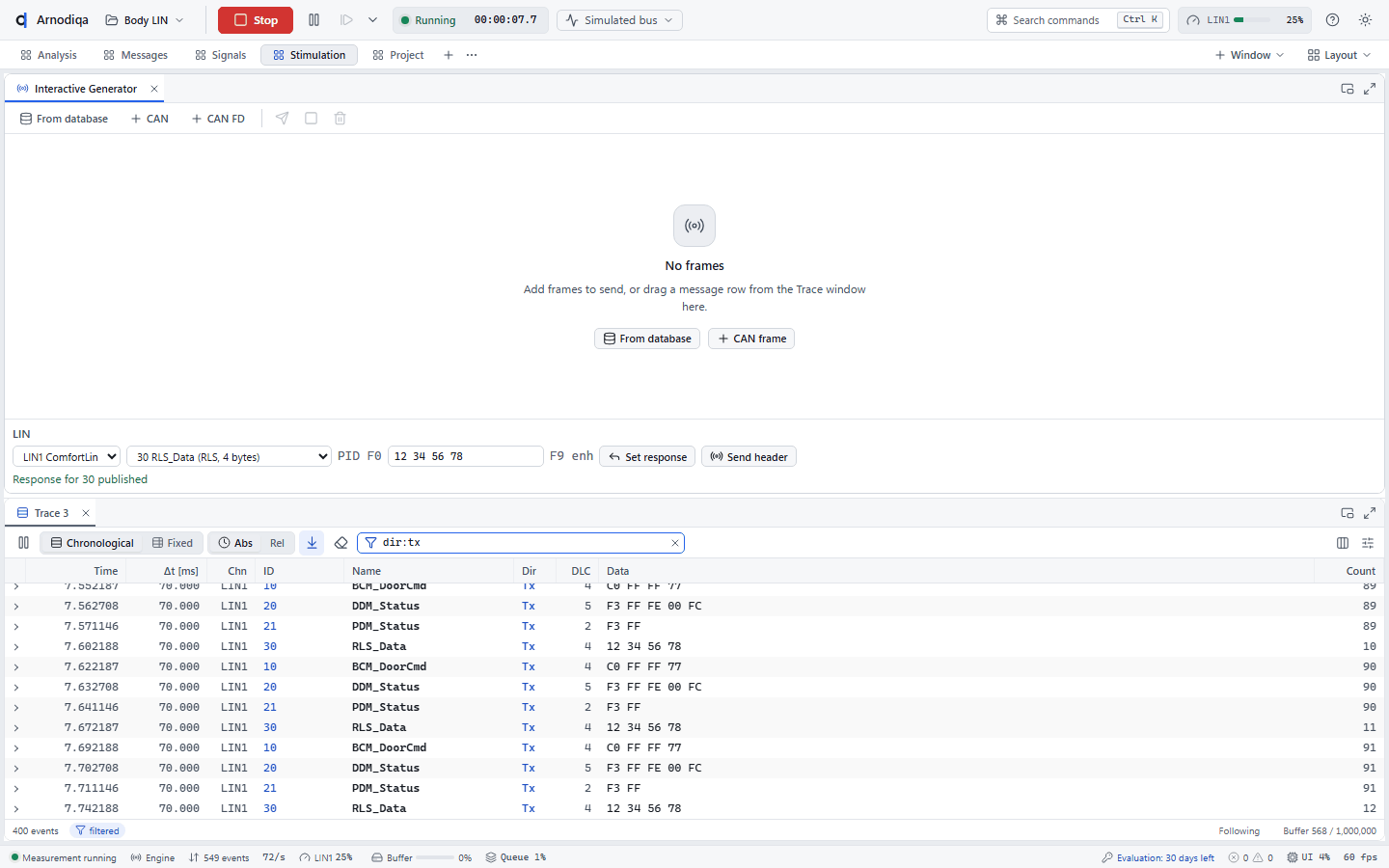Toggle auto-scroll to latest in Trace
Image resolution: width=1389 pixels, height=868 pixels.
coord(312,543)
